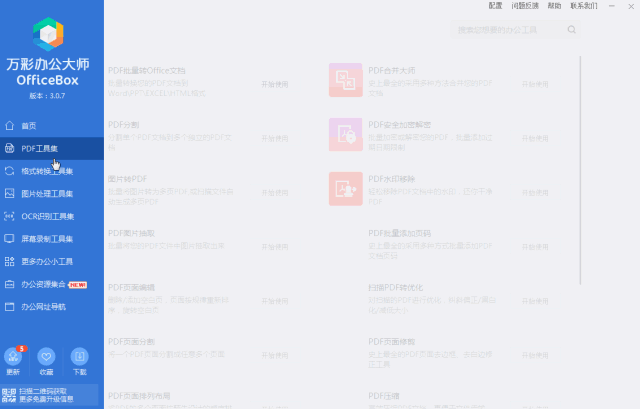640x409 pixels.
Task: Select the PDF工具集 sidebar item
Action: pyautogui.click(x=52, y=149)
